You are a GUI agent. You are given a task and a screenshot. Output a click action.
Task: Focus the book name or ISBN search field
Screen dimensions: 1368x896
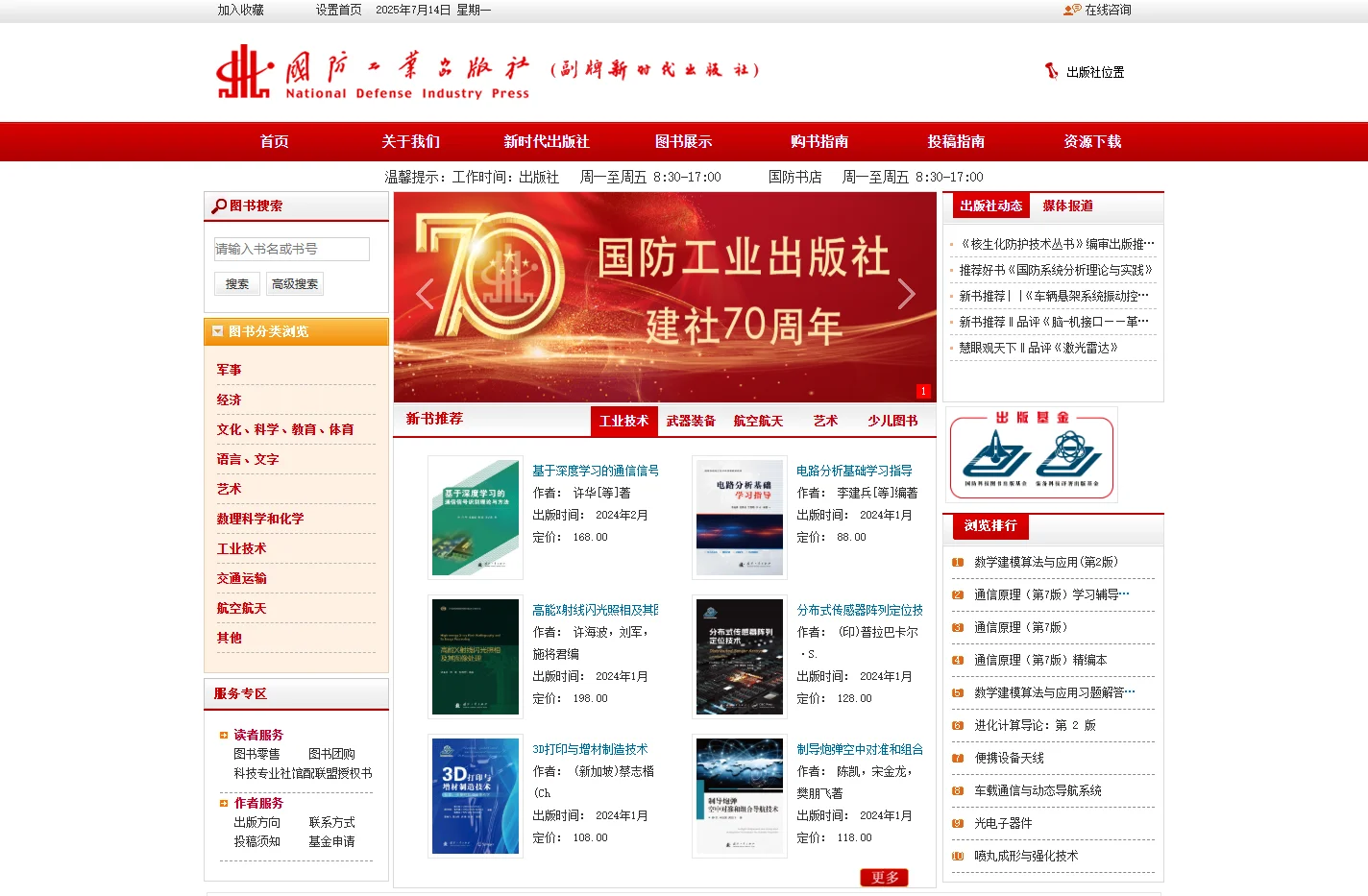point(292,249)
